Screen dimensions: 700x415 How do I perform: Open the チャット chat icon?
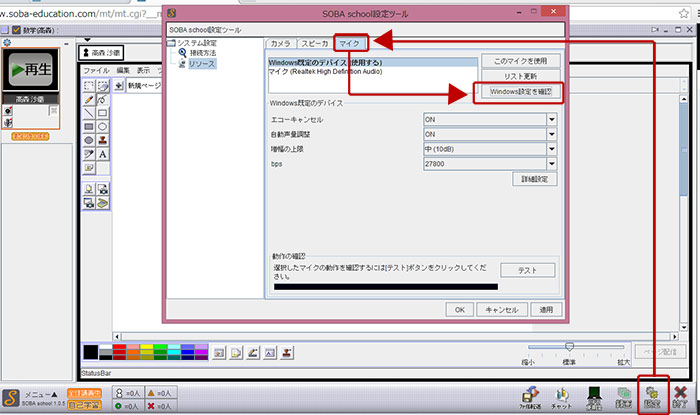coord(561,398)
